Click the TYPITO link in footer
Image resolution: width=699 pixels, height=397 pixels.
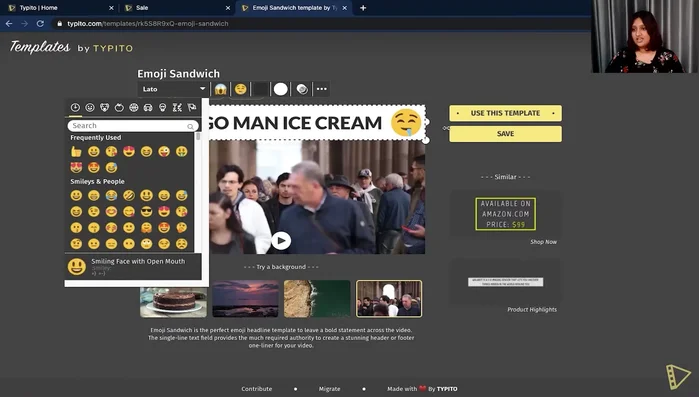point(447,389)
